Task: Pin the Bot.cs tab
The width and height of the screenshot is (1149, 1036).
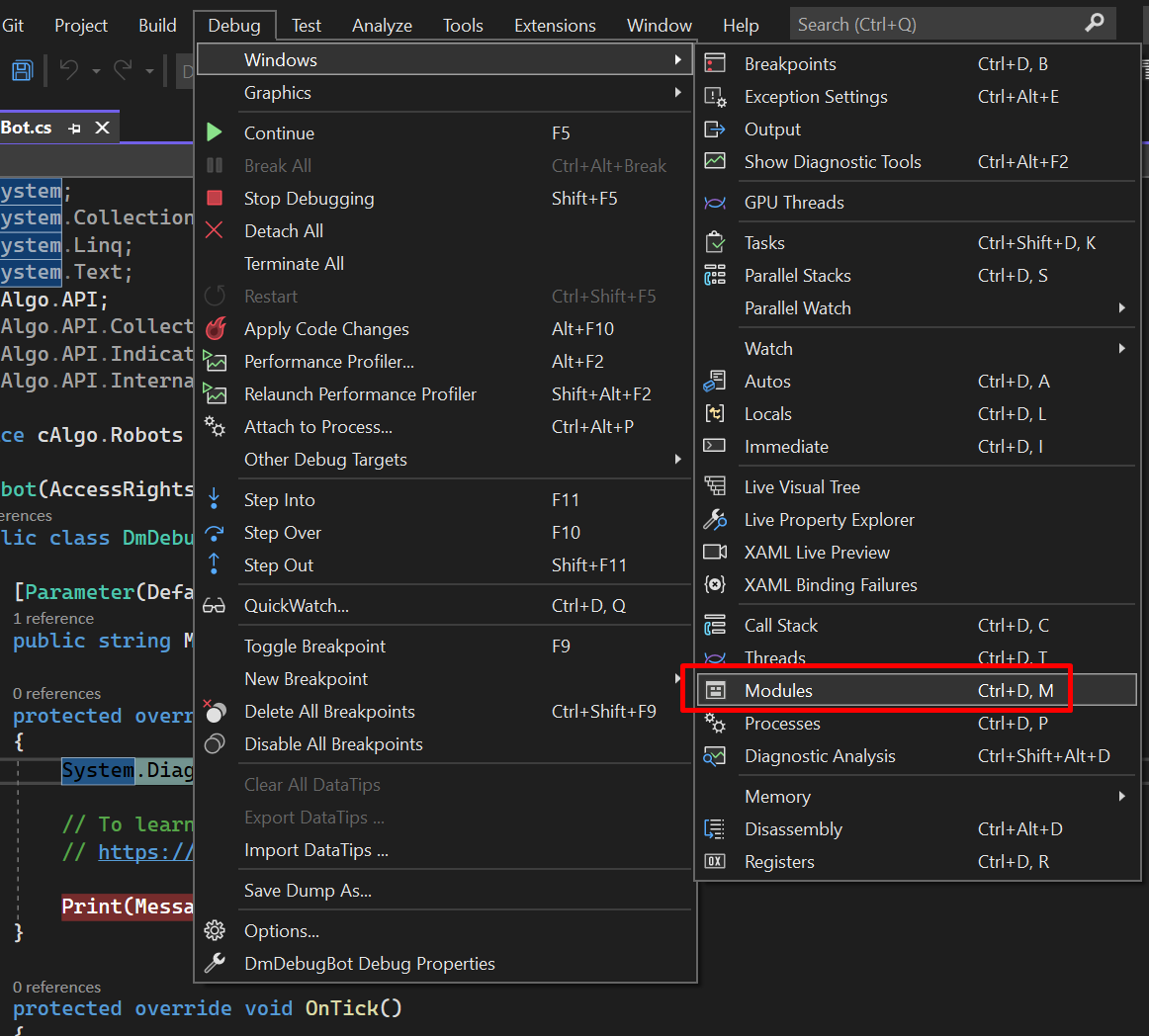Action: coord(75,129)
